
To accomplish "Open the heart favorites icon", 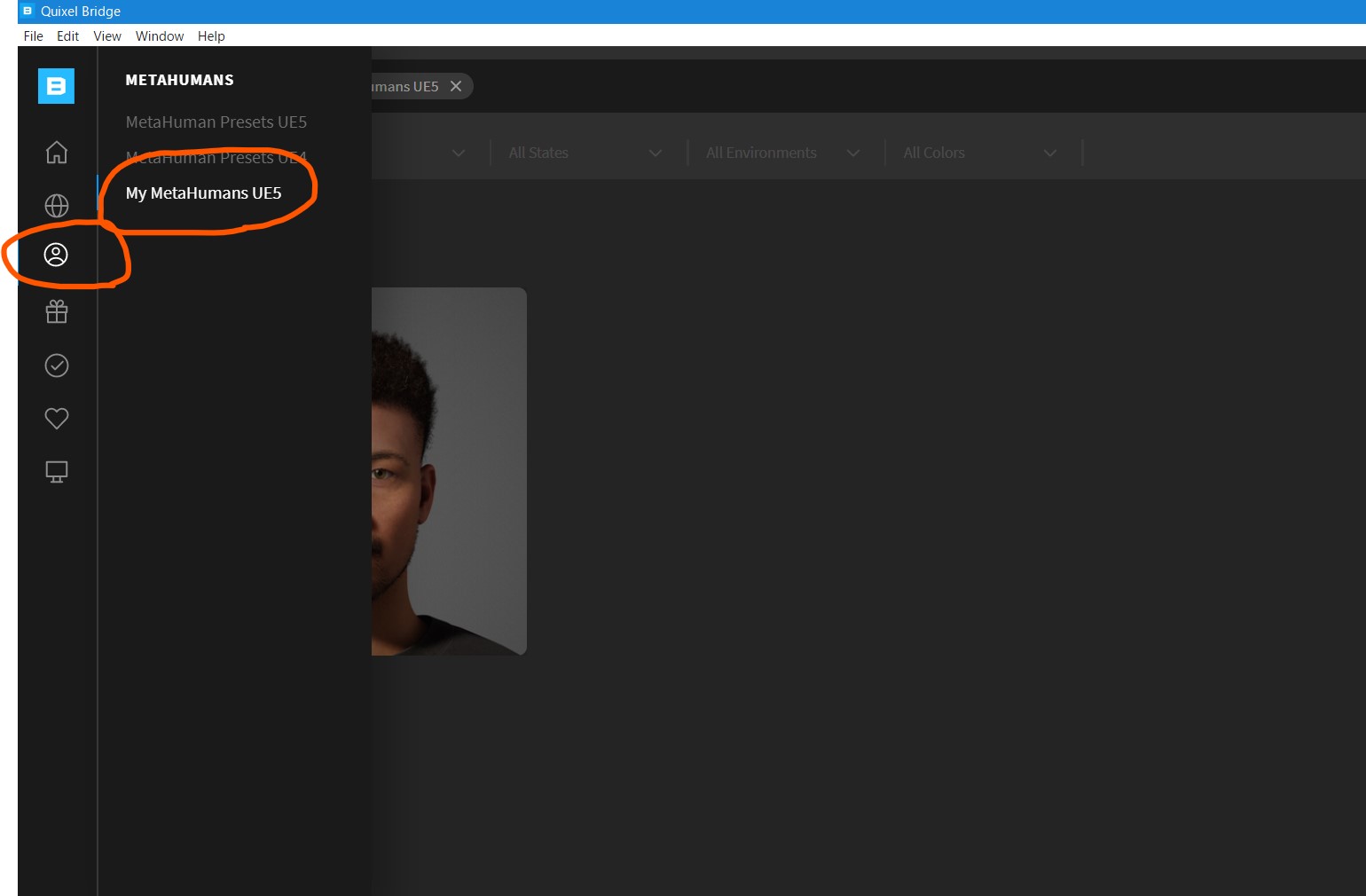I will pos(57,418).
